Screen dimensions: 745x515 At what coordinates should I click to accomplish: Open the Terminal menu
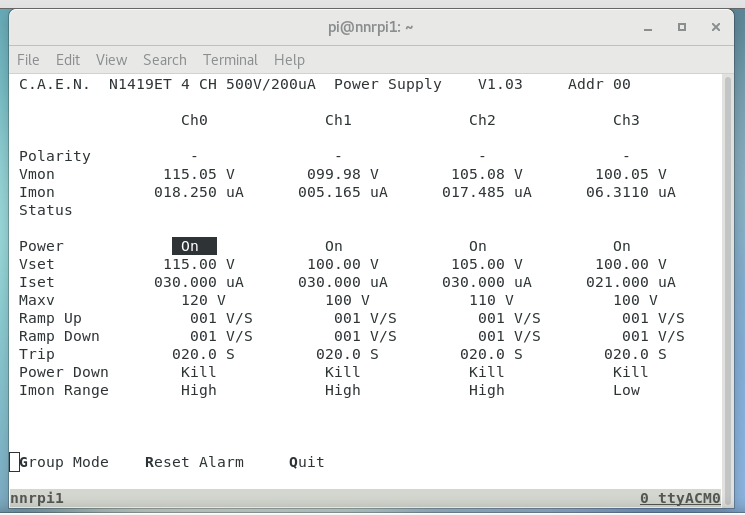pyautogui.click(x=230, y=60)
